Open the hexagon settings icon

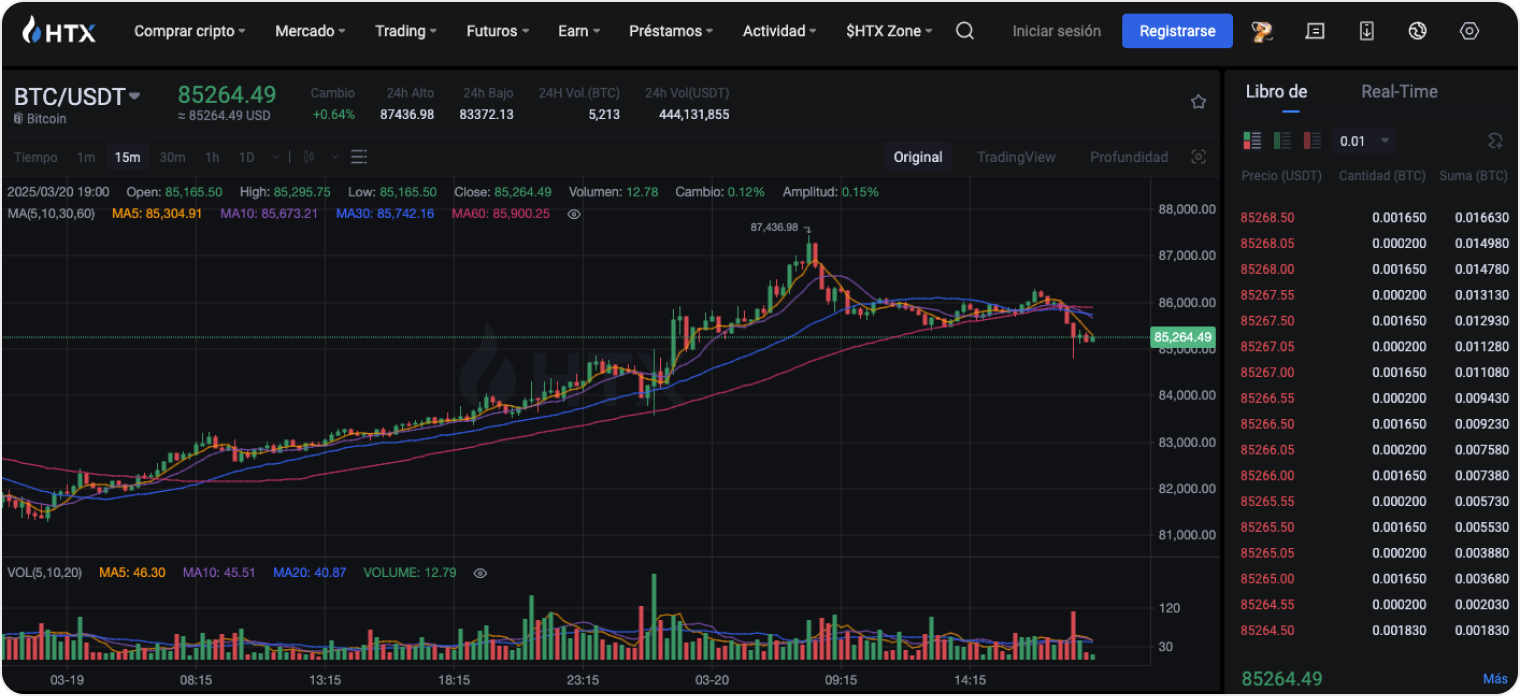[1469, 31]
